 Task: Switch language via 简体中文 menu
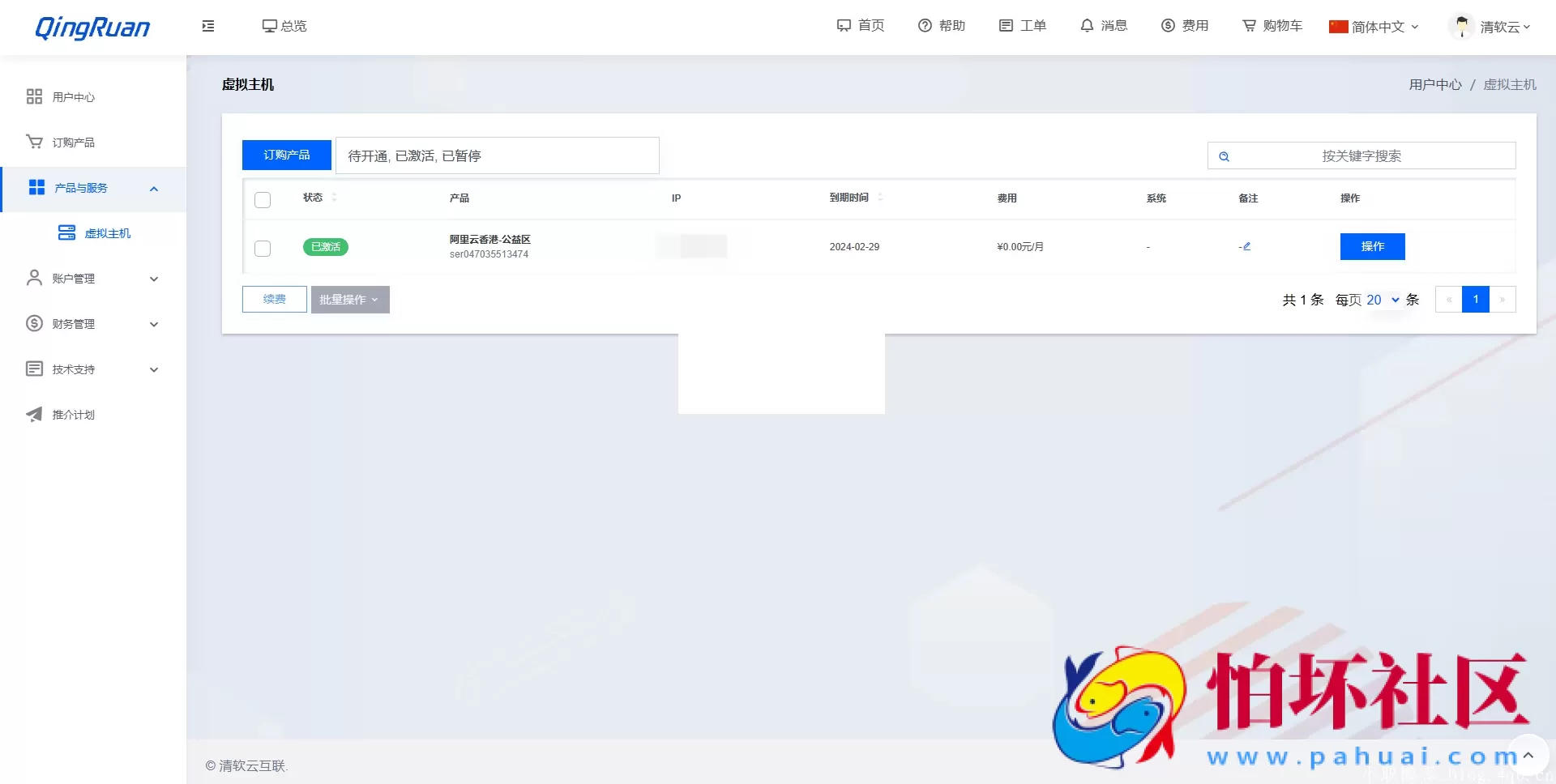1373,26
